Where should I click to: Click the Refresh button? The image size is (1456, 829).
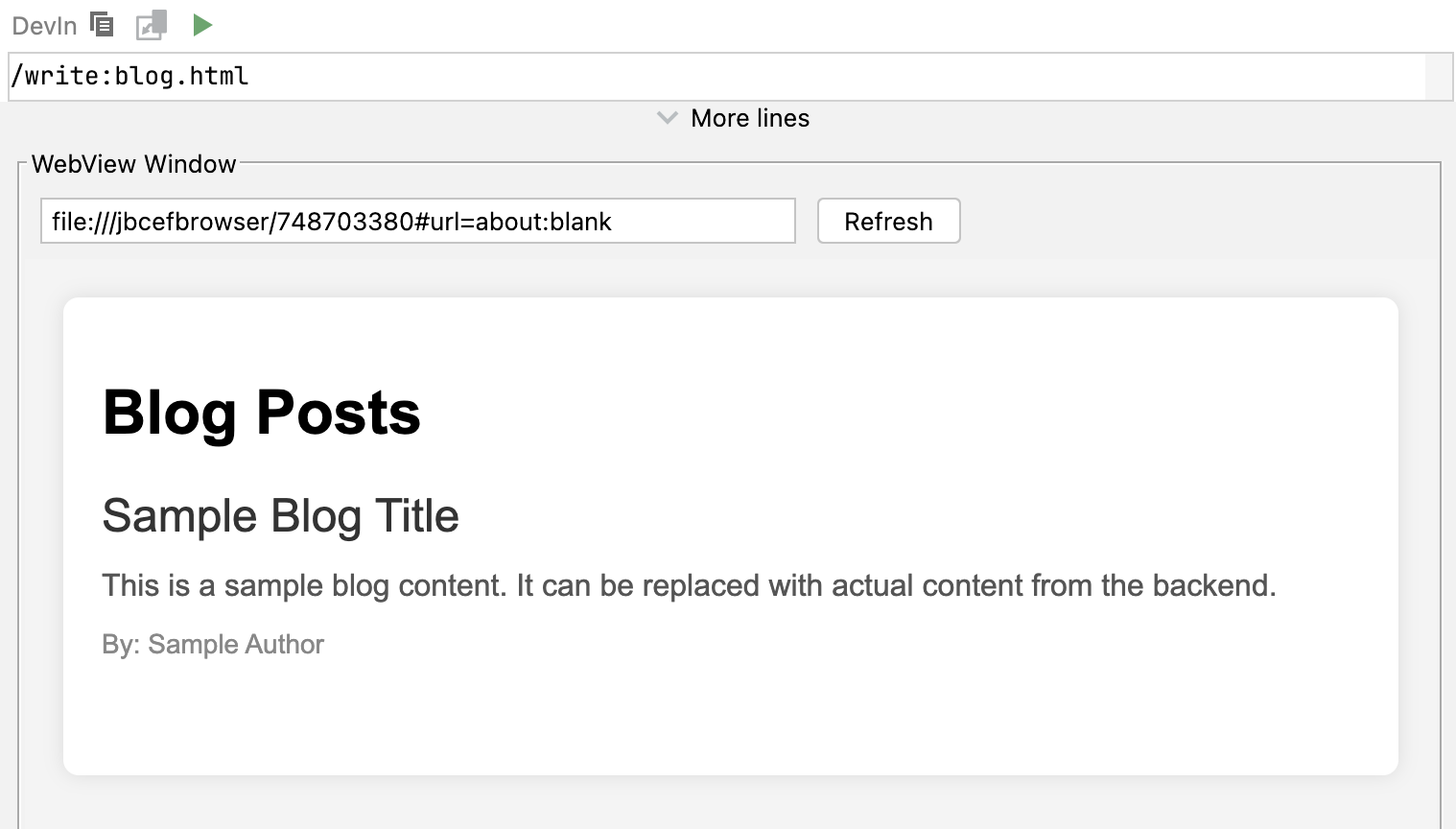(888, 221)
